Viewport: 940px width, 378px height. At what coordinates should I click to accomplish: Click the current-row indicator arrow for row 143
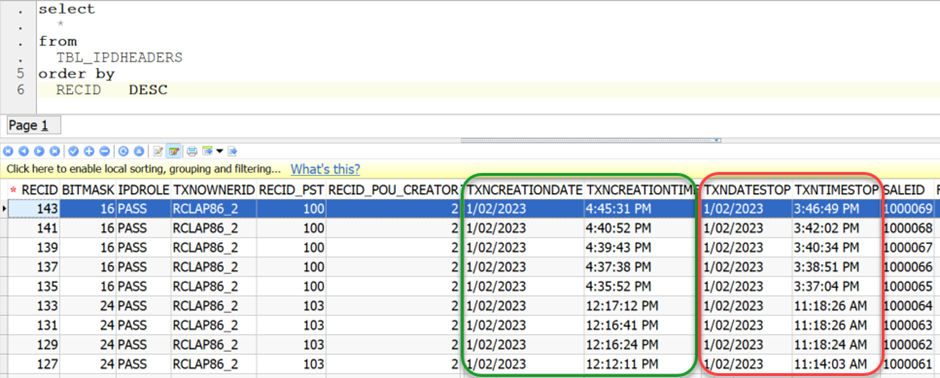point(5,208)
